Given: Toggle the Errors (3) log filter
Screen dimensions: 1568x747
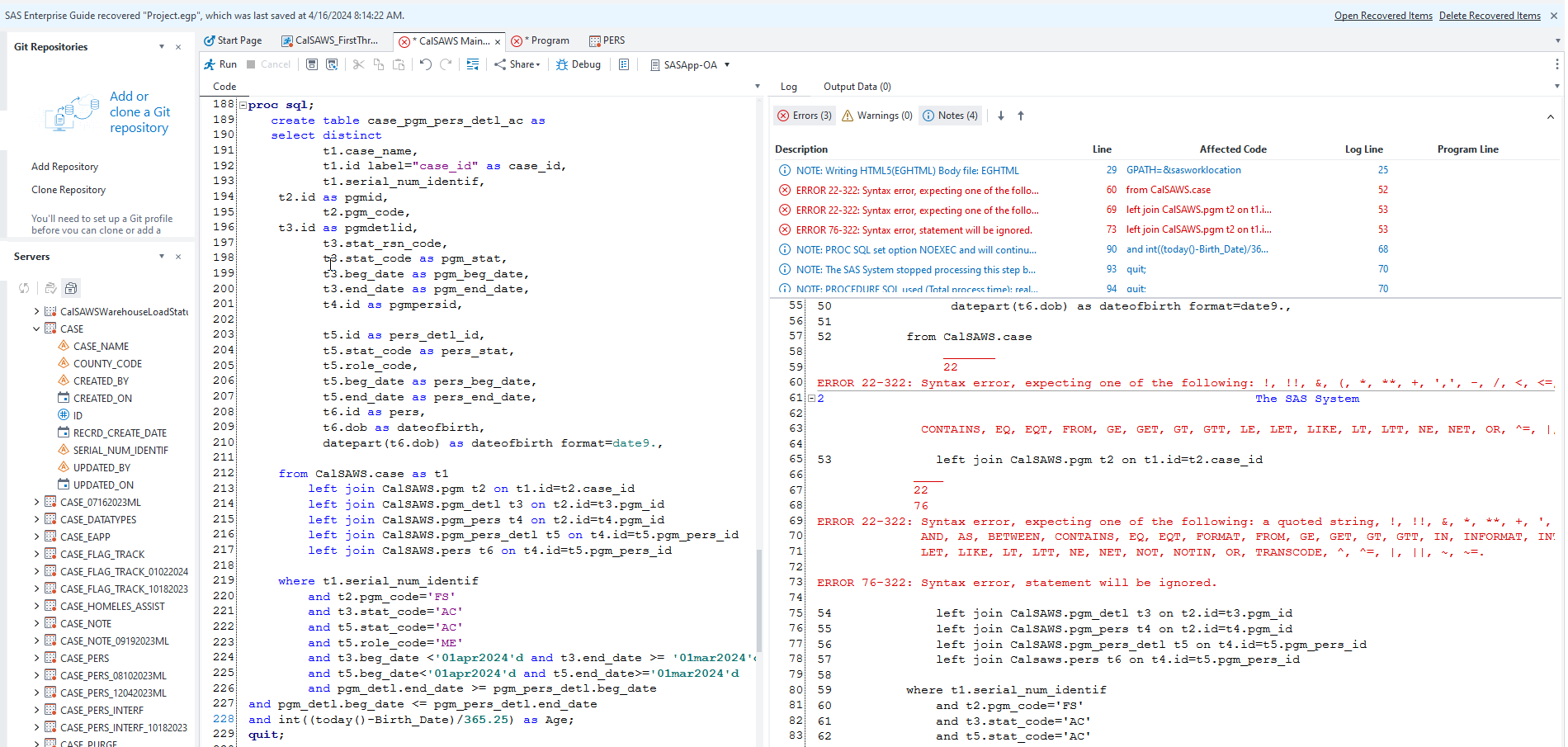Looking at the screenshot, I should pyautogui.click(x=804, y=116).
